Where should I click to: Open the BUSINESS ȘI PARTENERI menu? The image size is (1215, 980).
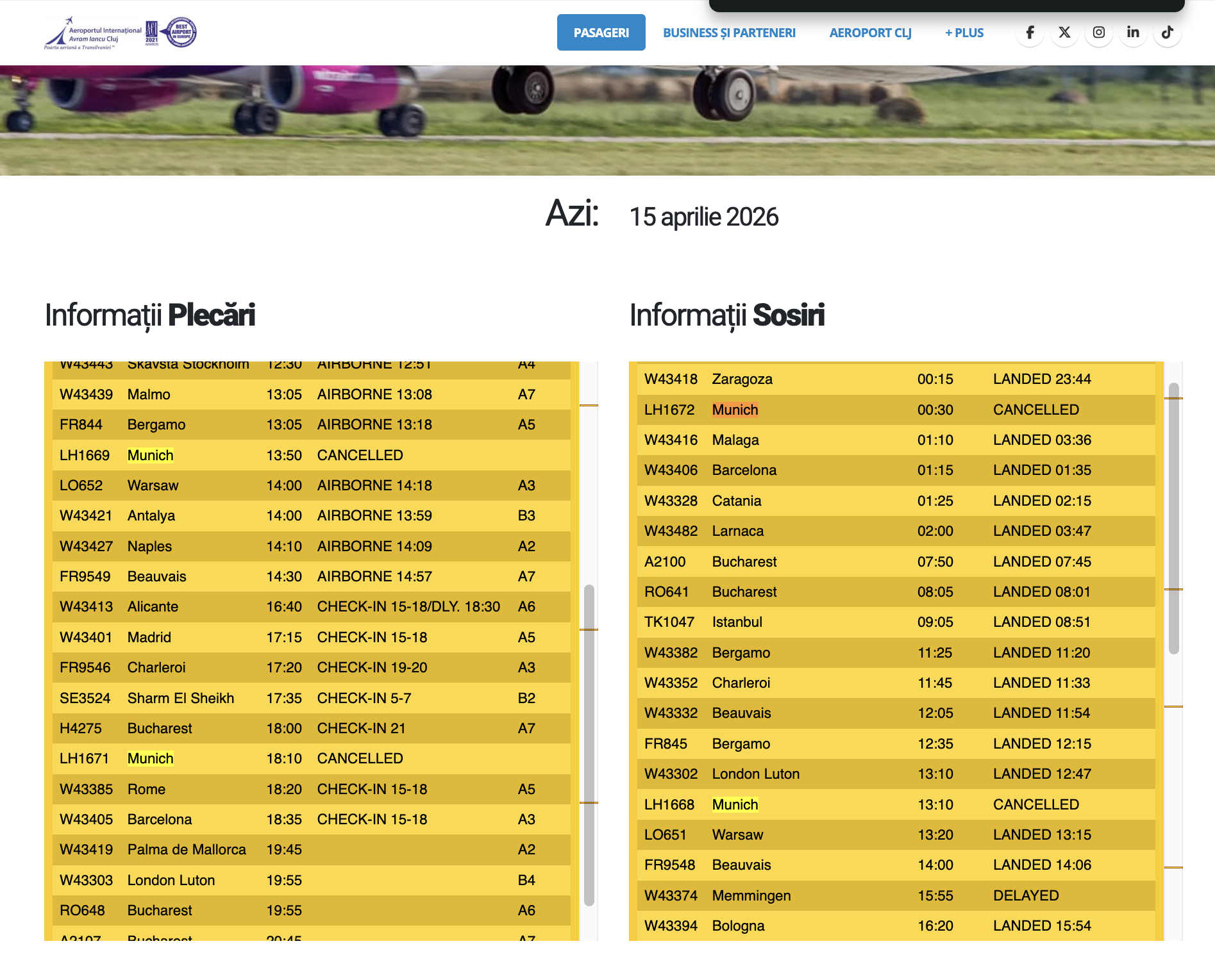(729, 33)
